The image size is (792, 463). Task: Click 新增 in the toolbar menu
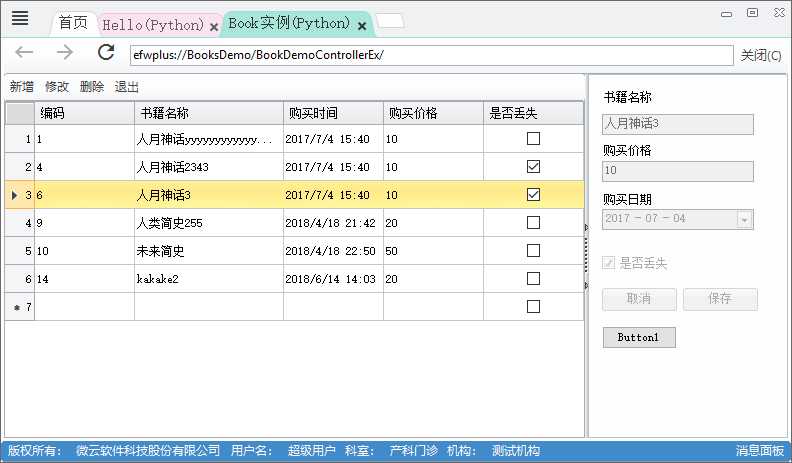point(22,87)
